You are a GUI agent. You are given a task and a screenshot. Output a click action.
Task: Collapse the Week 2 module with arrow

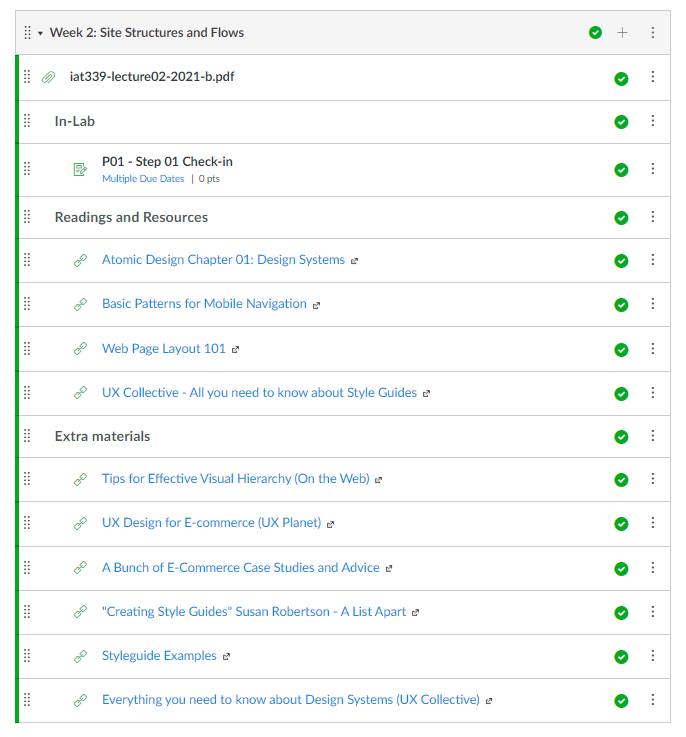[x=40, y=33]
